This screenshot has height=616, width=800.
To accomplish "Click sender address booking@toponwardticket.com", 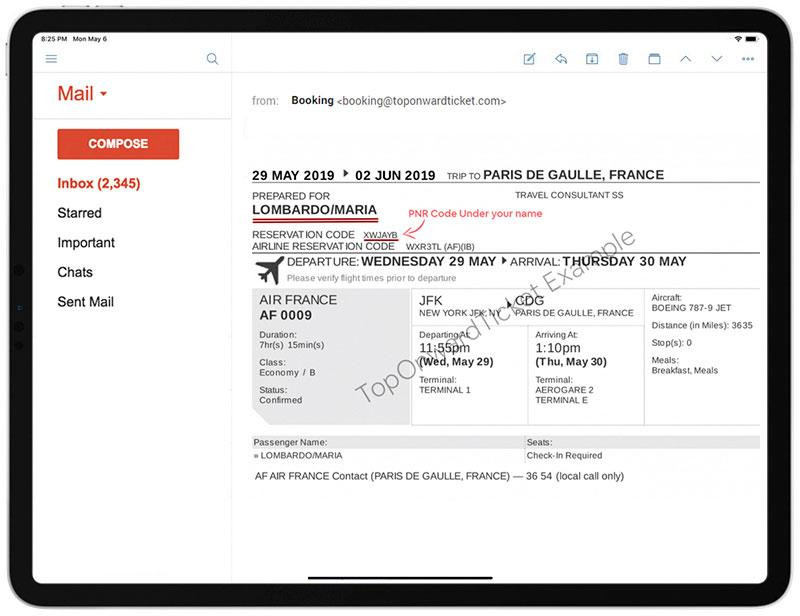I will pyautogui.click(x=421, y=101).
